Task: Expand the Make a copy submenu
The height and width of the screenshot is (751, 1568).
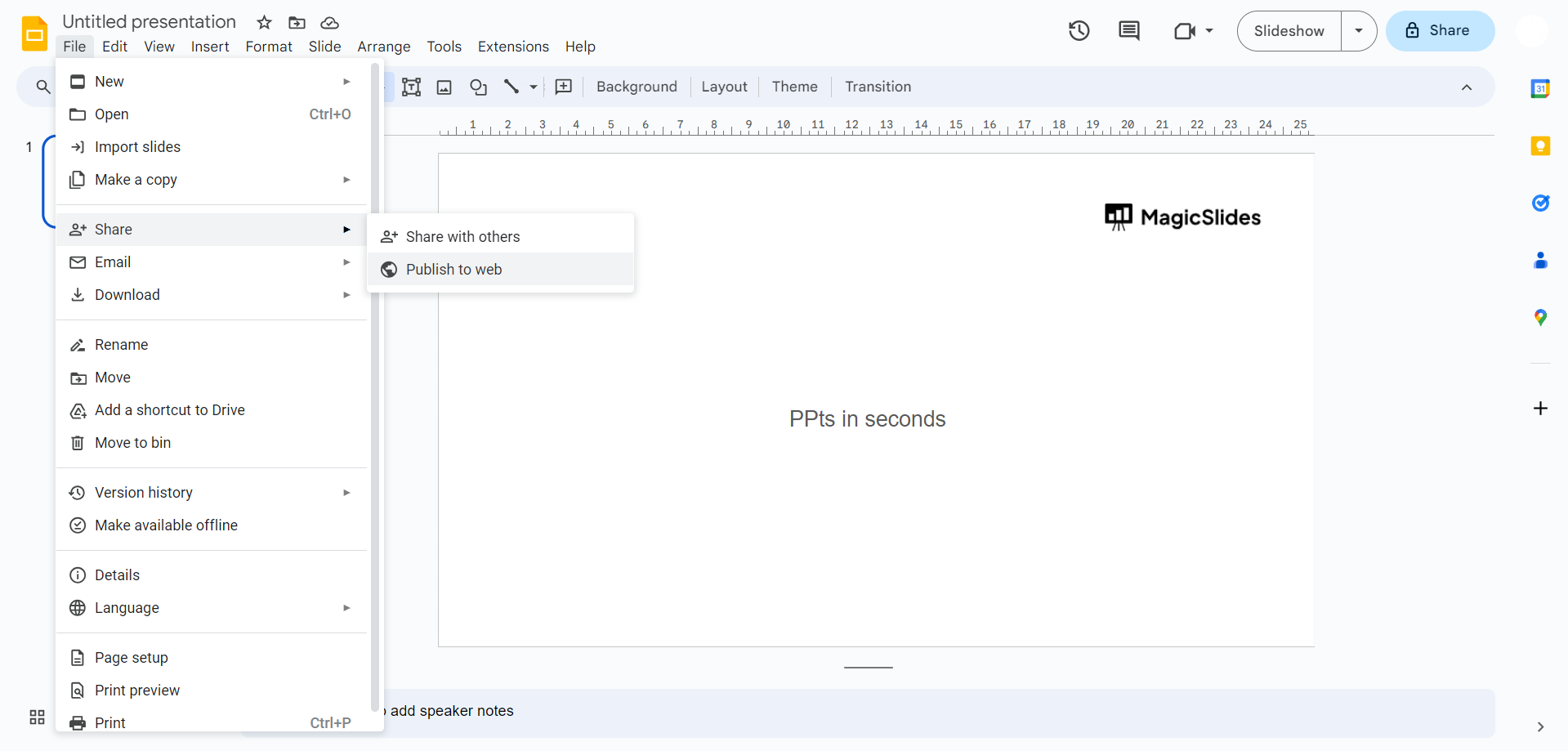Action: [x=212, y=180]
